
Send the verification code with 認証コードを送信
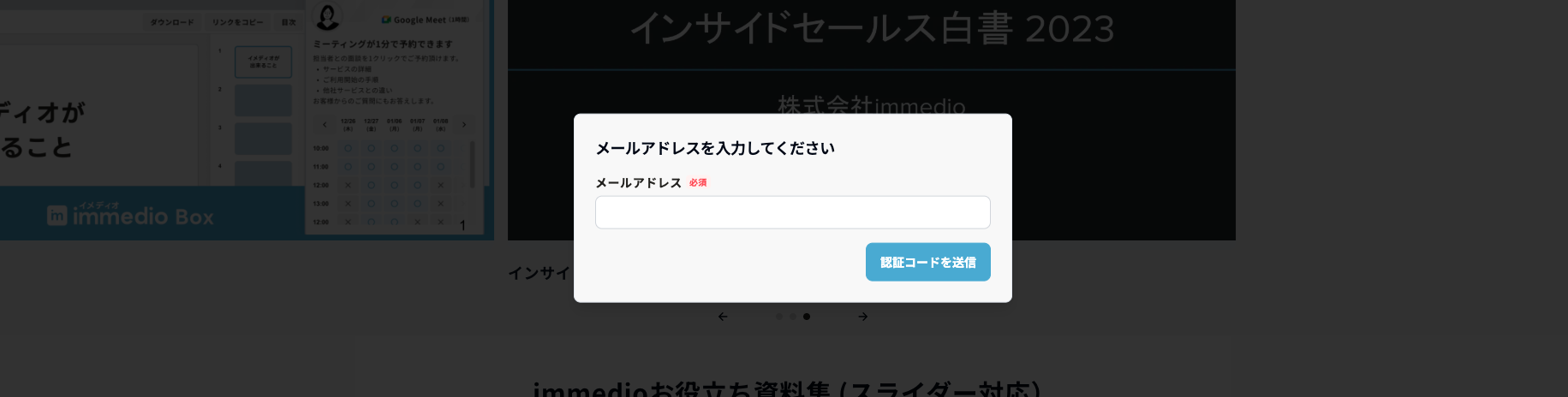point(927,262)
